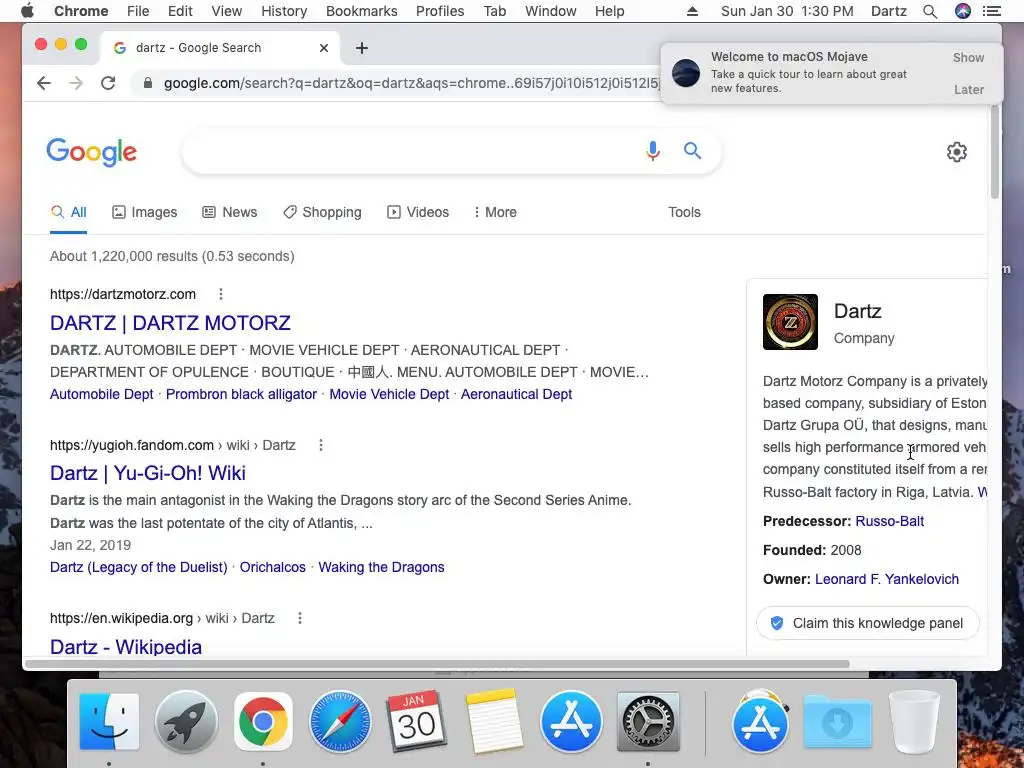
Task: Click the vertical page scrollbar thumb
Action: [995, 150]
